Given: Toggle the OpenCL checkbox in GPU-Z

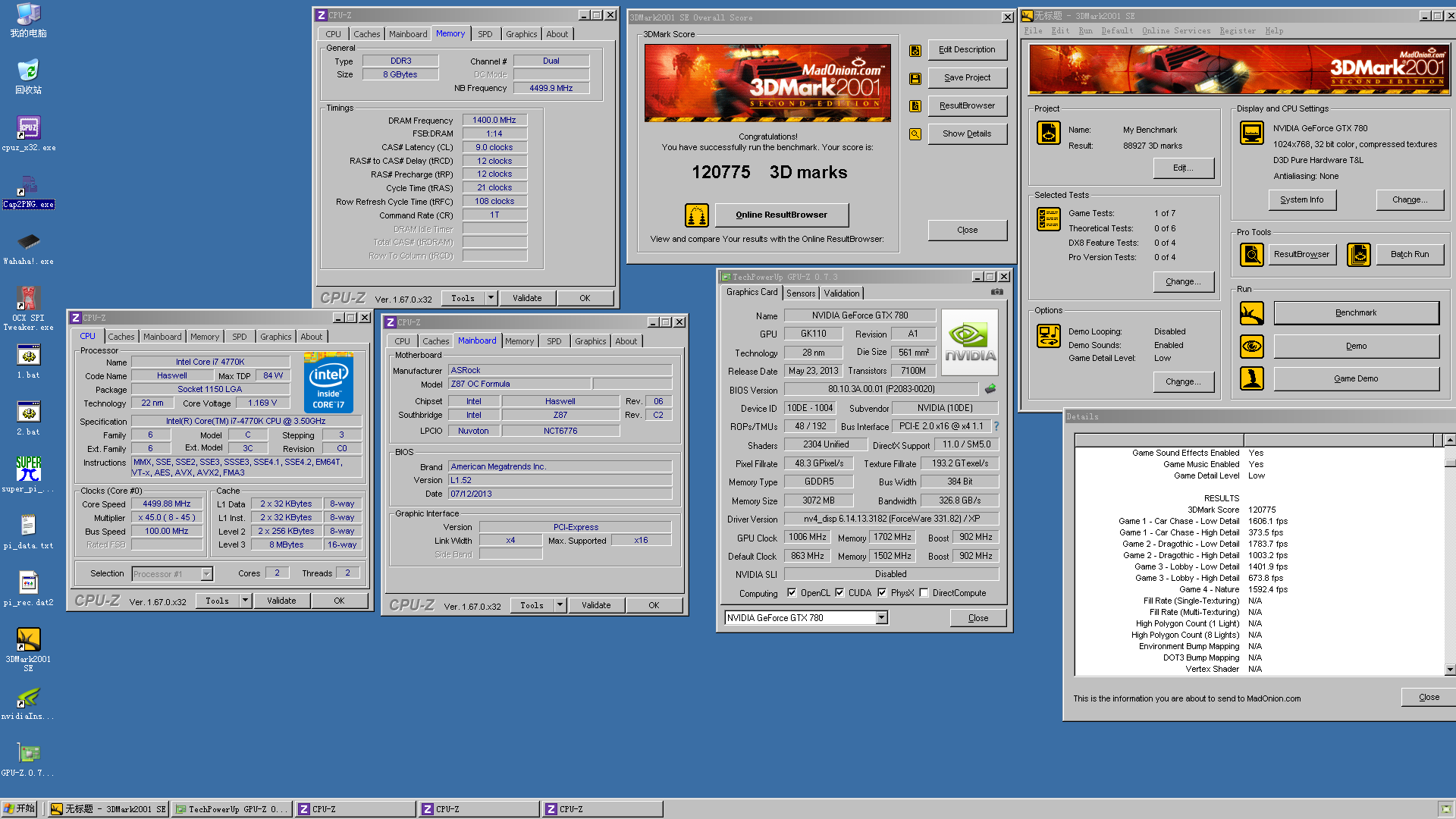Looking at the screenshot, I should (x=792, y=593).
